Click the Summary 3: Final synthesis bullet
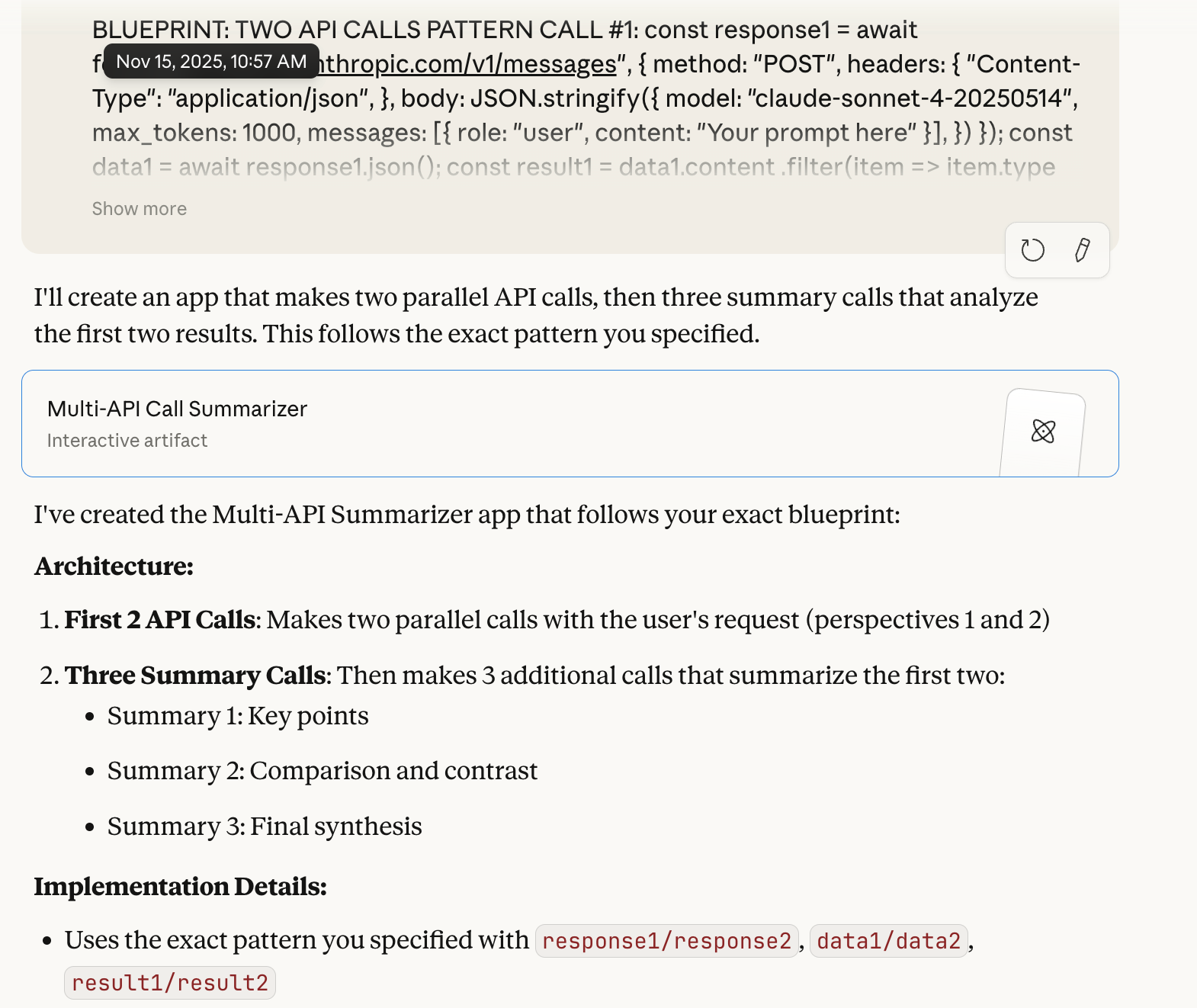1197x1008 pixels. coord(265,827)
